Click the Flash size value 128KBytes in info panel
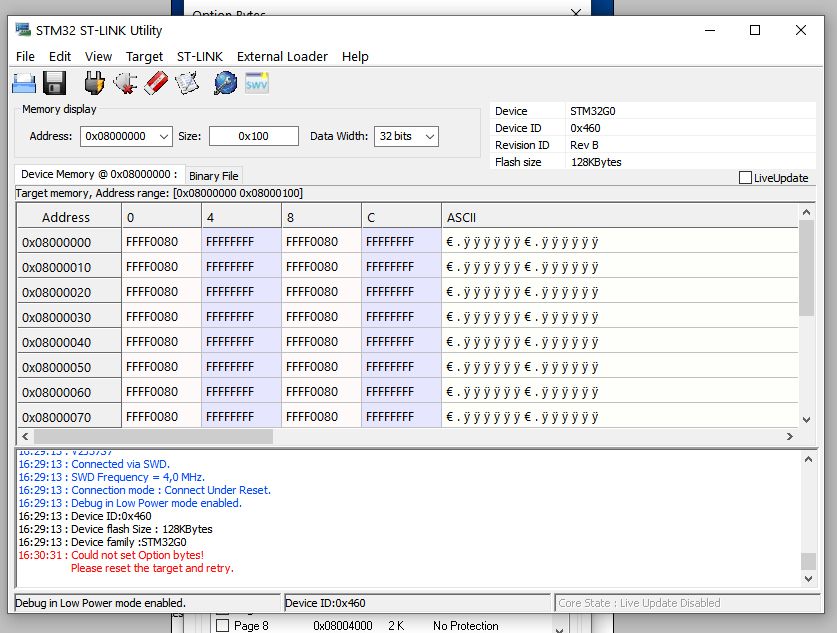 tap(596, 162)
